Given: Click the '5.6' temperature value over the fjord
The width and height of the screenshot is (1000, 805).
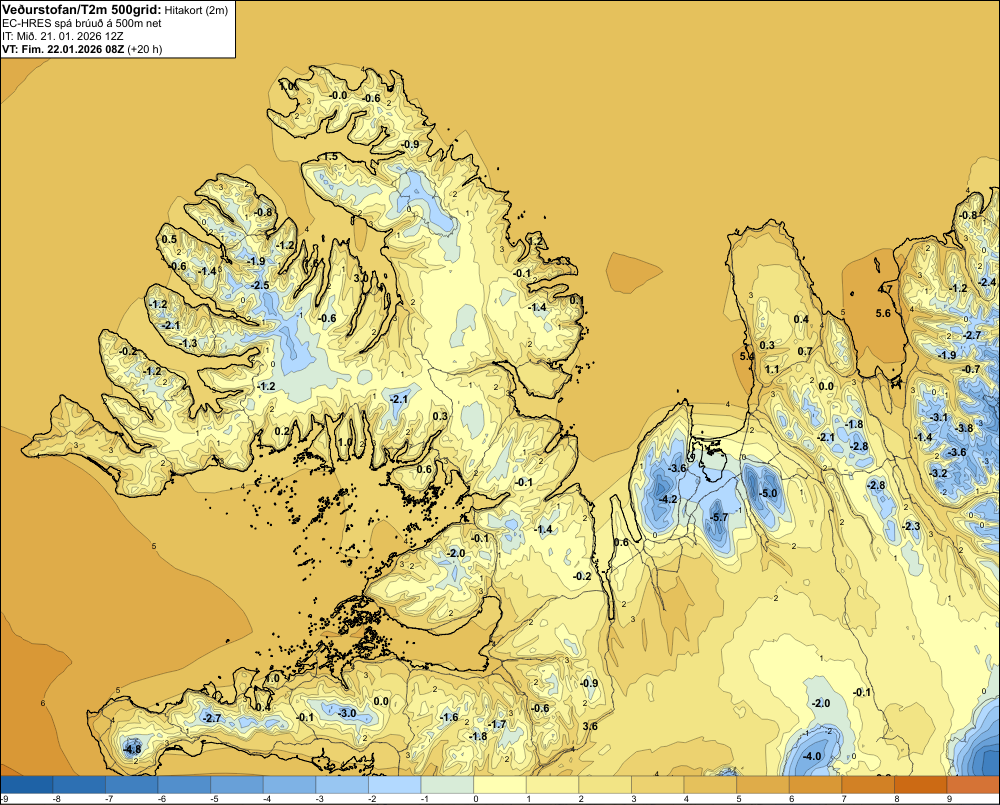Looking at the screenshot, I should tap(883, 313).
